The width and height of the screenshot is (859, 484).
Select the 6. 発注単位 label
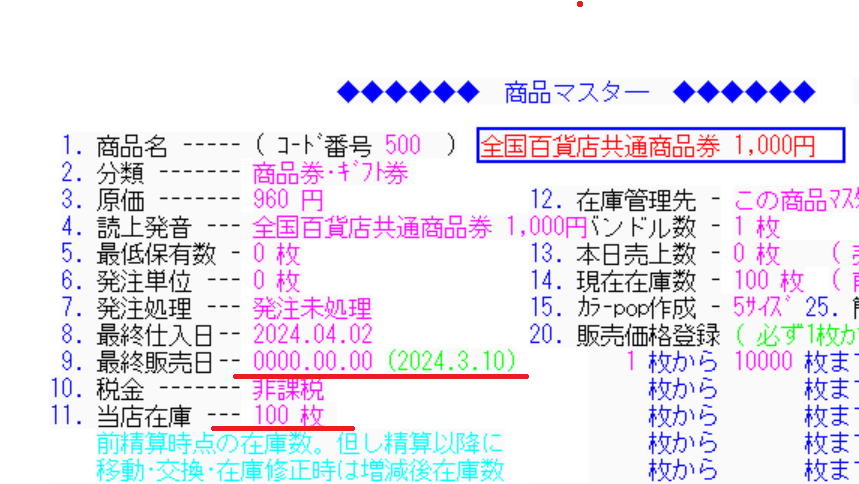(x=126, y=281)
